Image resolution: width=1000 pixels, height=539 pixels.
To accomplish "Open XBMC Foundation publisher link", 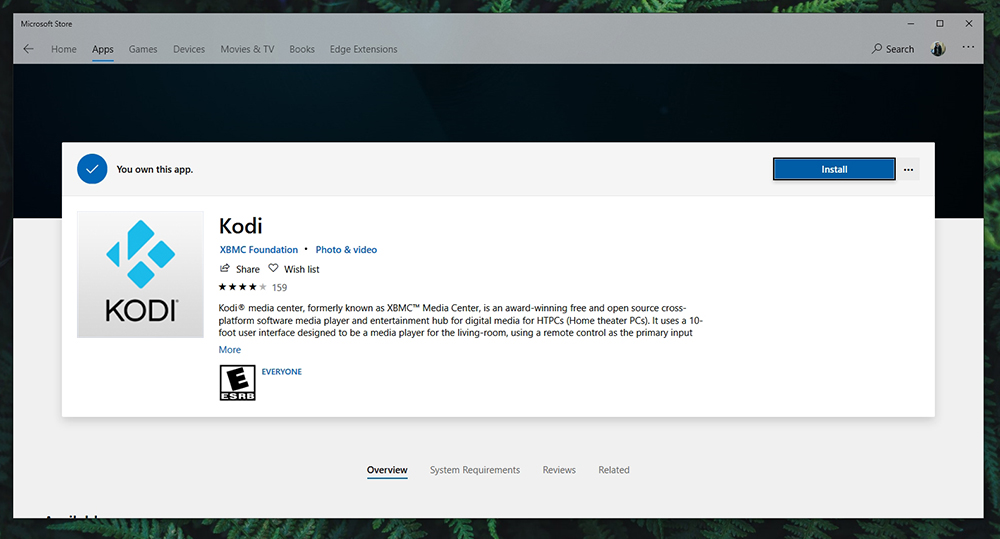I will point(259,249).
